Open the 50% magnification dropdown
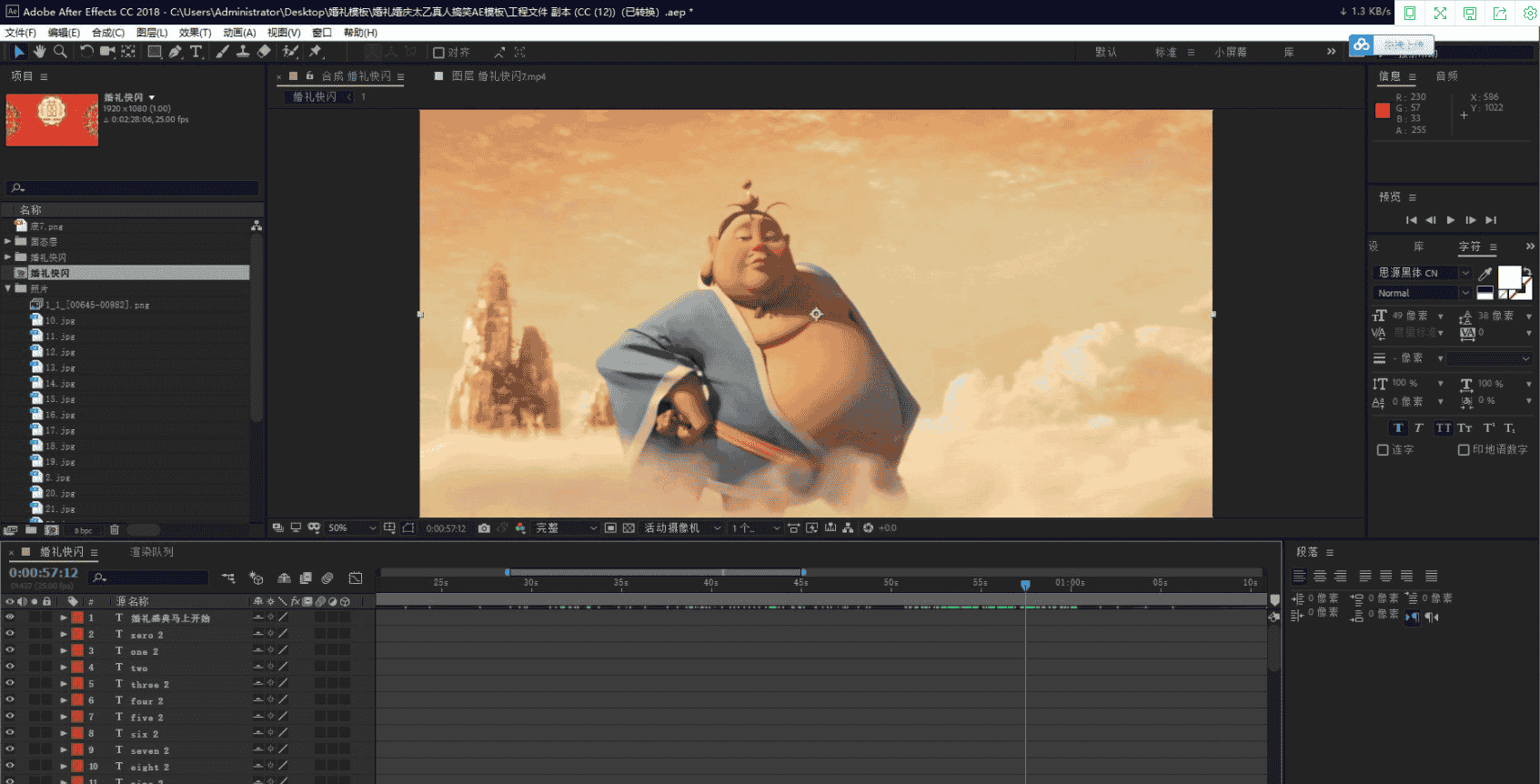 tap(352, 528)
